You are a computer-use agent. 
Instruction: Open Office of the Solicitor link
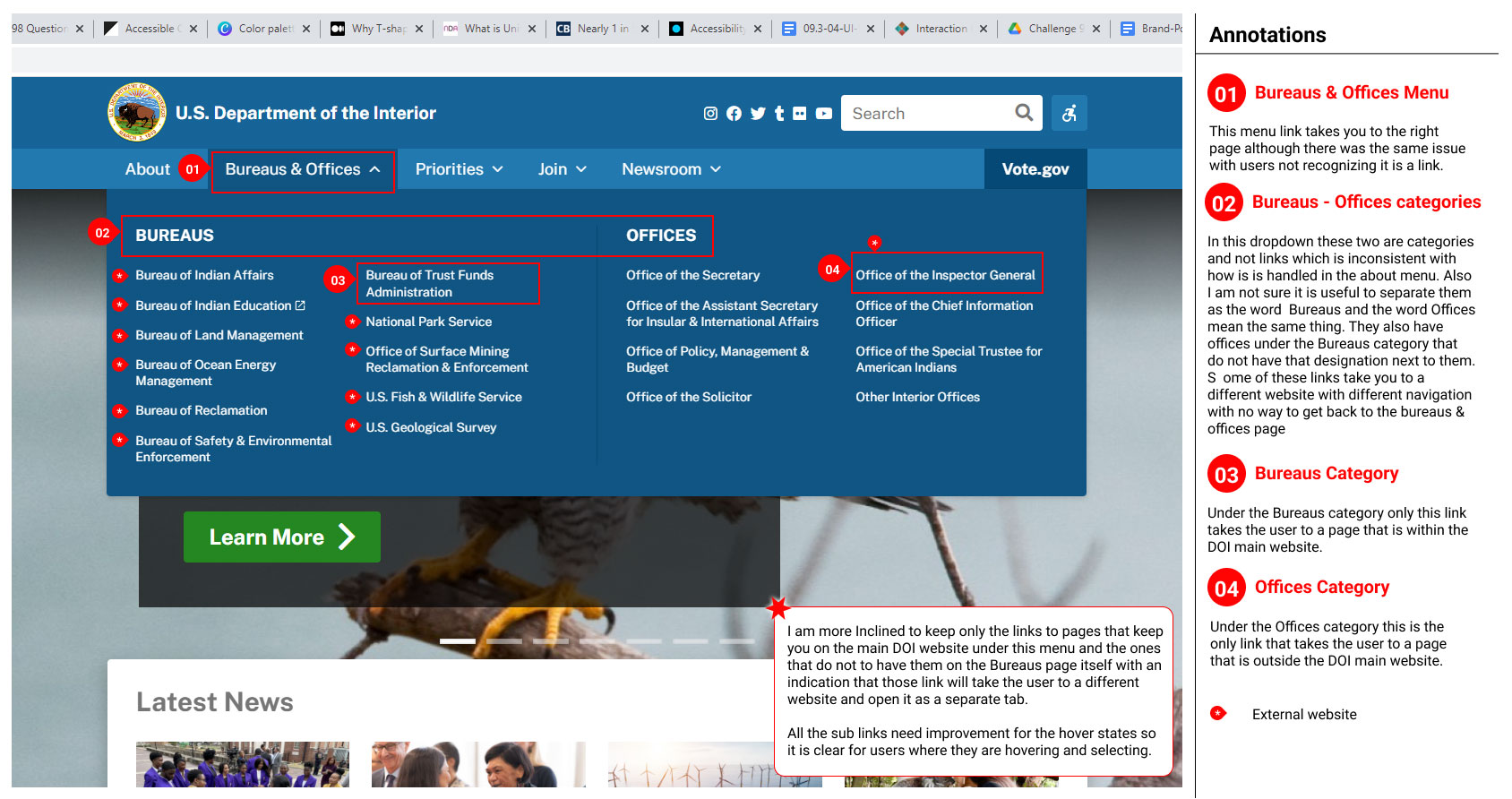coord(689,397)
